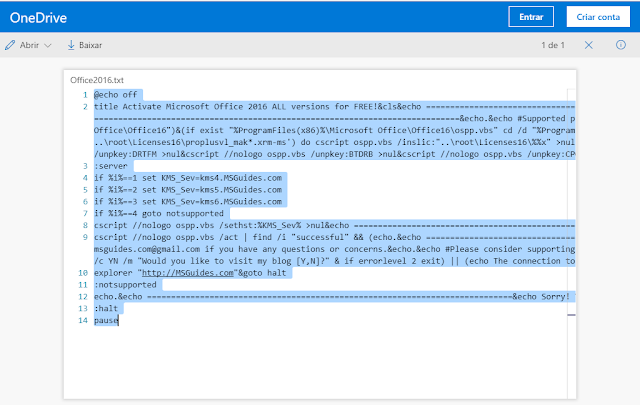Click the '1 de 1' file counter
The height and width of the screenshot is (405, 640).
[553, 45]
